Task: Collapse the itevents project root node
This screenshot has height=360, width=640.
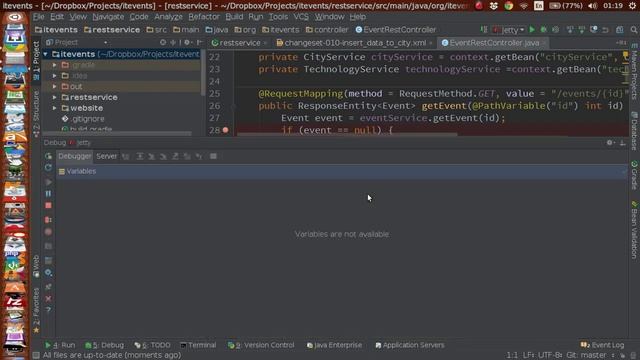Action: (46, 54)
